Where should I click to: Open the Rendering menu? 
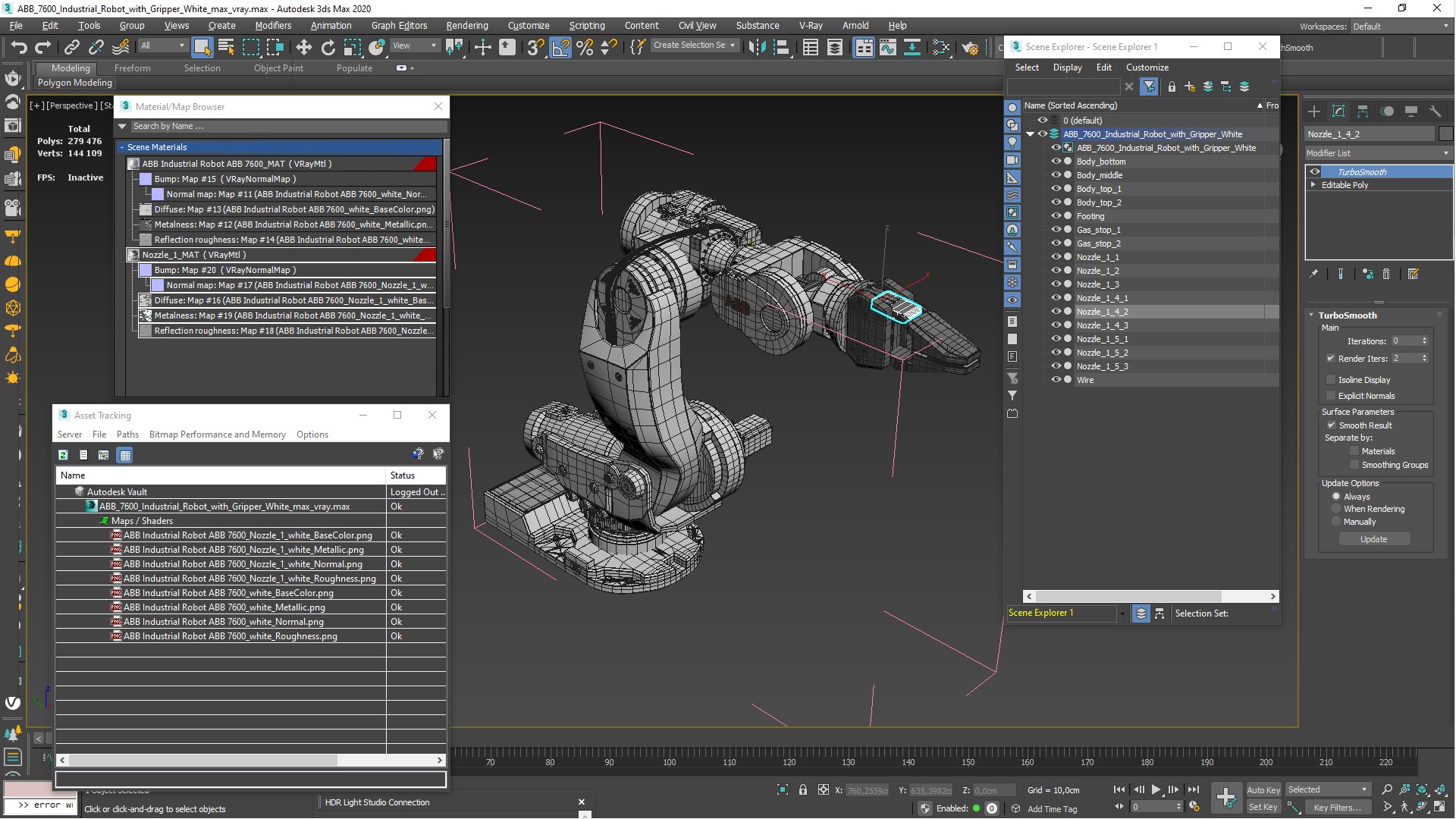coord(466,25)
